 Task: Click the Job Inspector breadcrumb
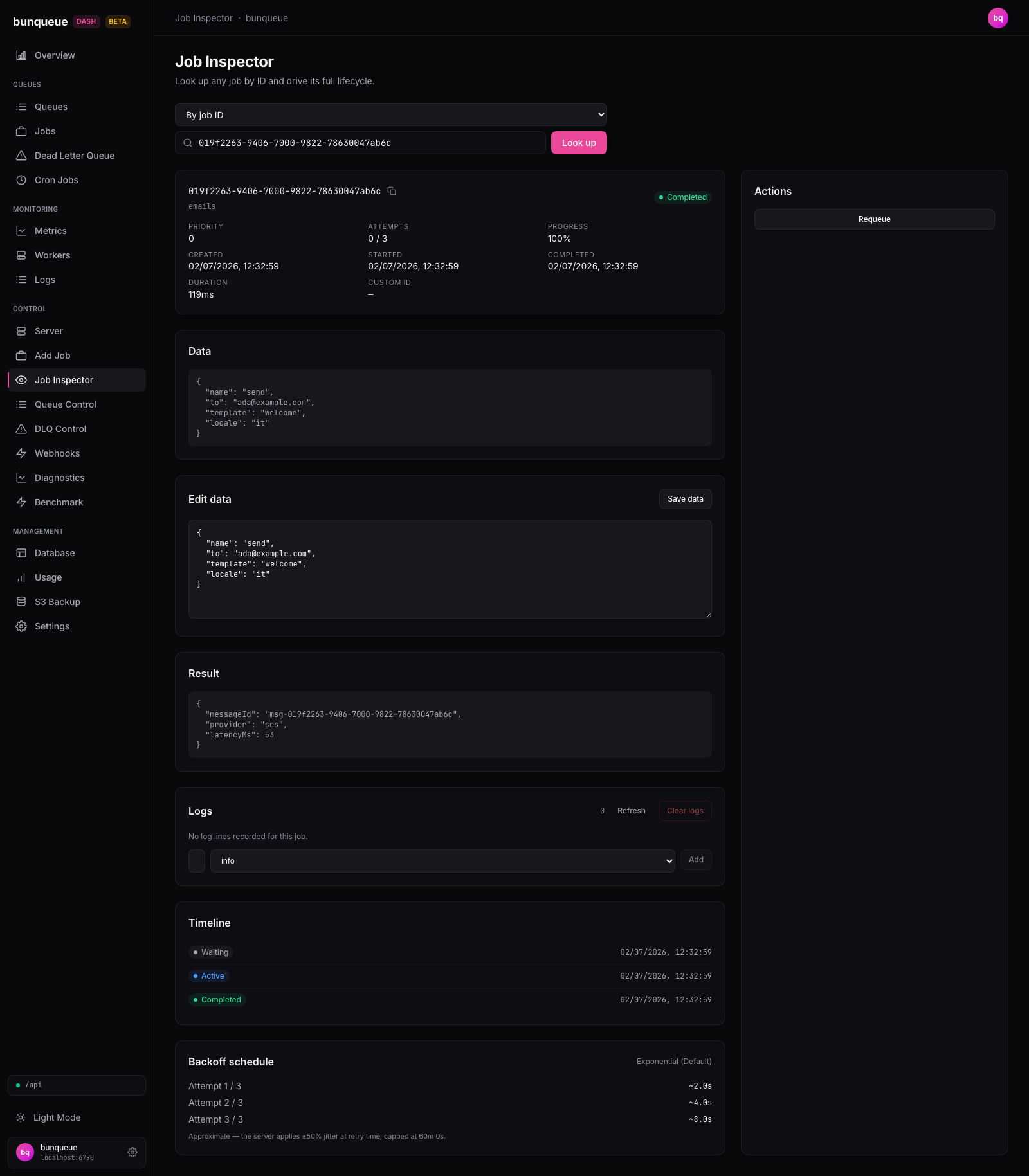click(204, 18)
